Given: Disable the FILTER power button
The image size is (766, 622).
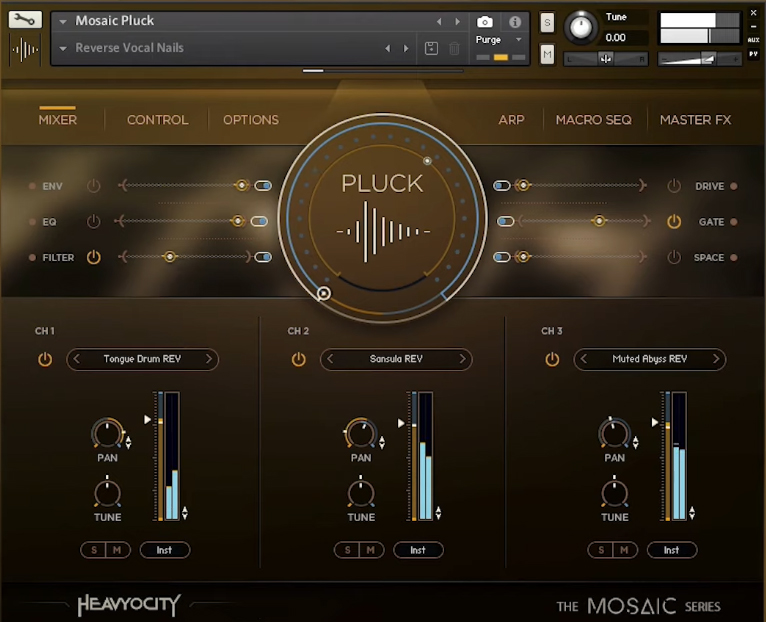Looking at the screenshot, I should (93, 257).
